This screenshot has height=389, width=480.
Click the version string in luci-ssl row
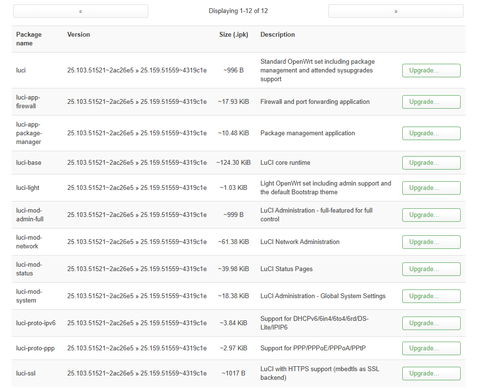pos(137,373)
